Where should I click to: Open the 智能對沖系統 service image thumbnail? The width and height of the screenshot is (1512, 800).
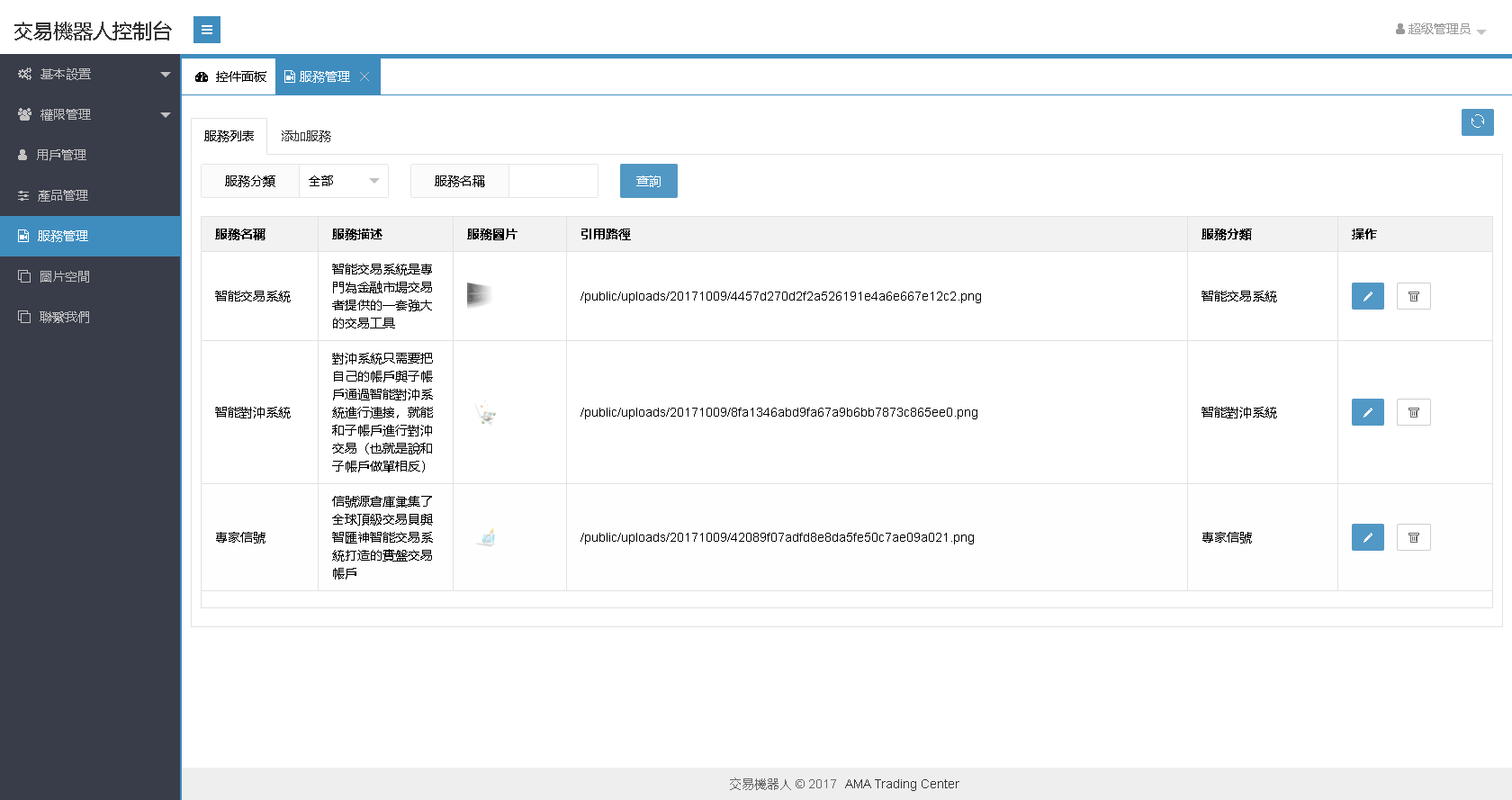(x=486, y=413)
